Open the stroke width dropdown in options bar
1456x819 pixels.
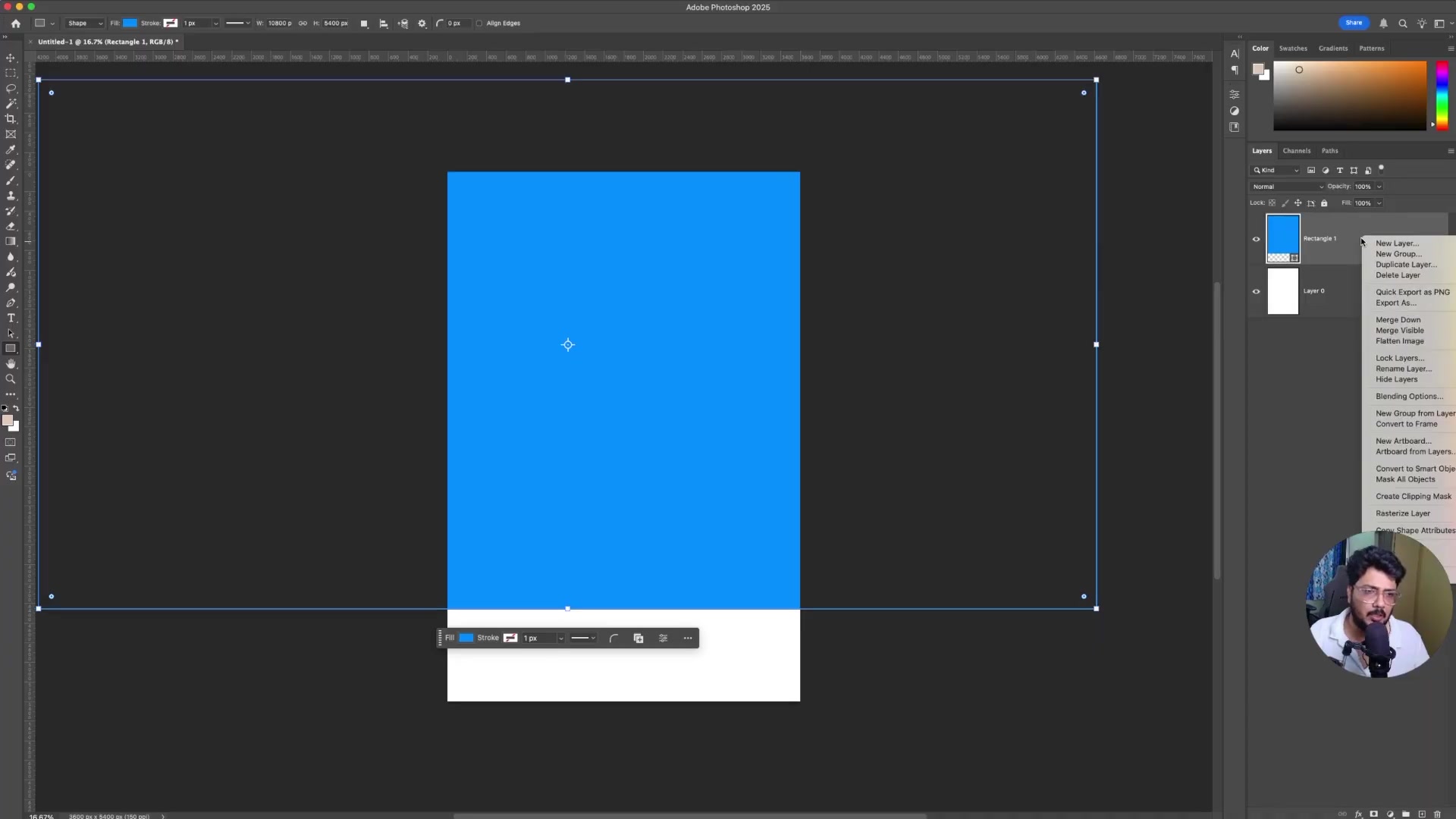(x=215, y=24)
